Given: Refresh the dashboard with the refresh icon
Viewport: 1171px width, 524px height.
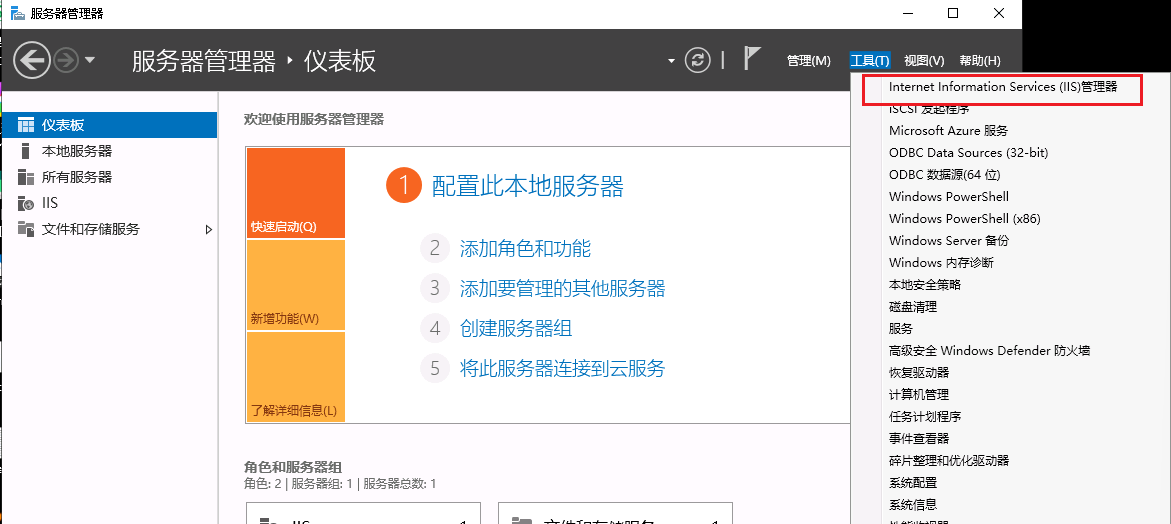Looking at the screenshot, I should (698, 60).
